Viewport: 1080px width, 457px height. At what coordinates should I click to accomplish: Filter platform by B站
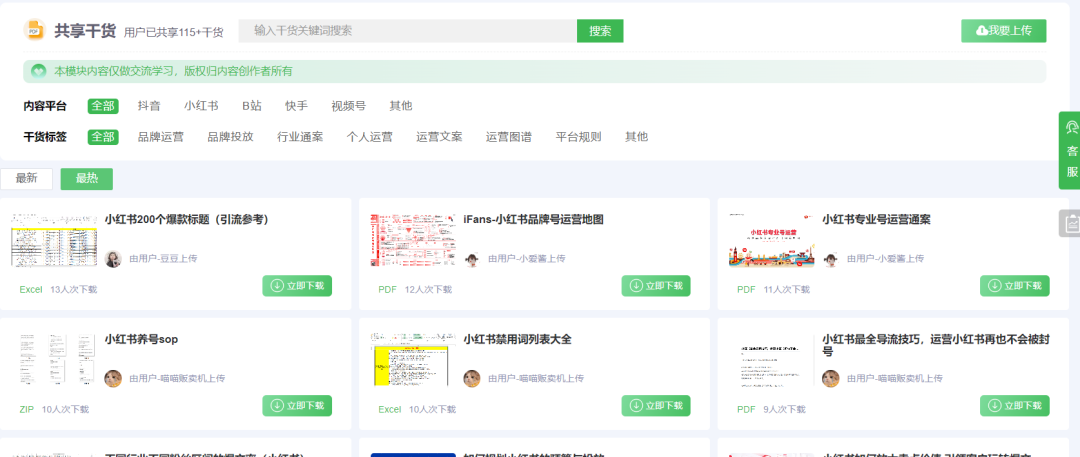[x=251, y=106]
